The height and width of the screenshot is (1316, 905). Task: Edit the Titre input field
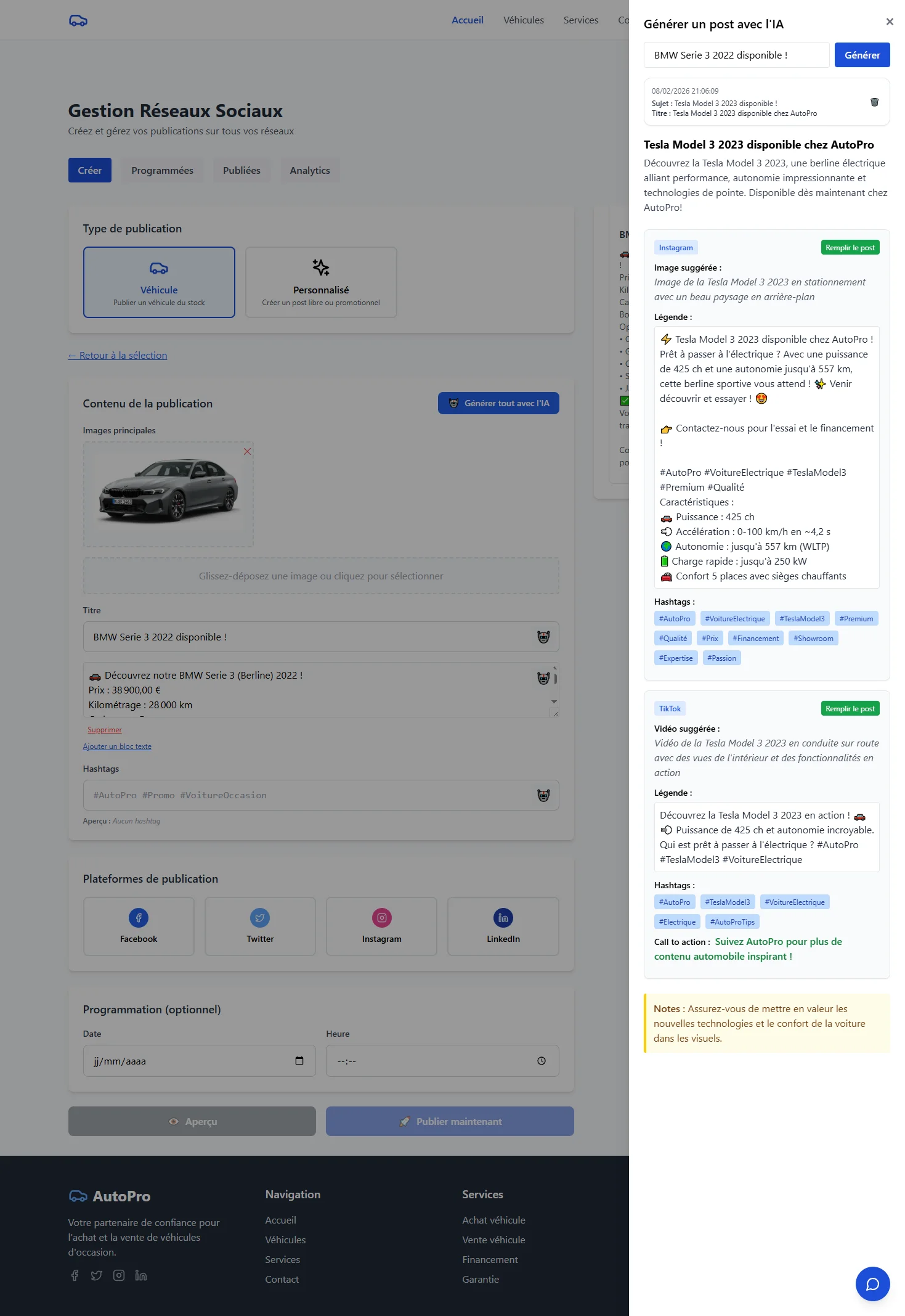pos(321,637)
